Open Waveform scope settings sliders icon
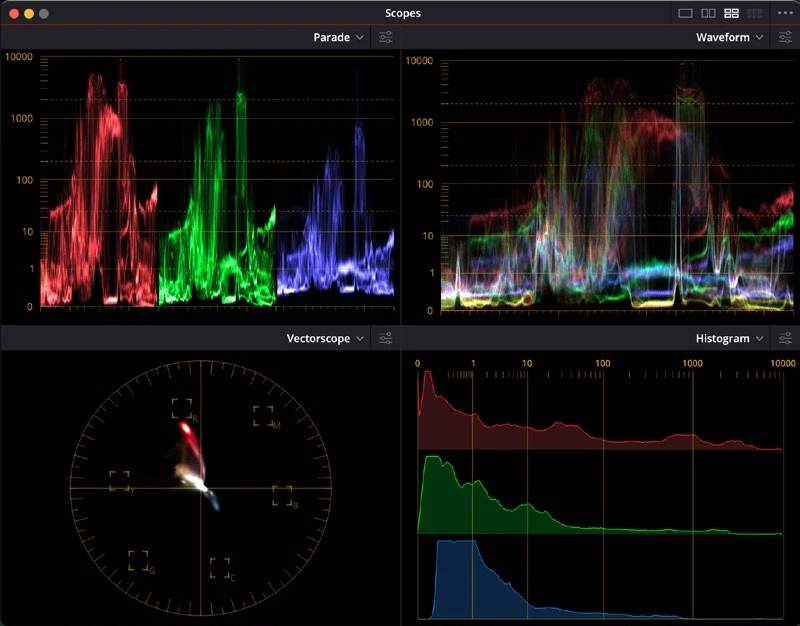The image size is (800, 626). pyautogui.click(x=785, y=37)
